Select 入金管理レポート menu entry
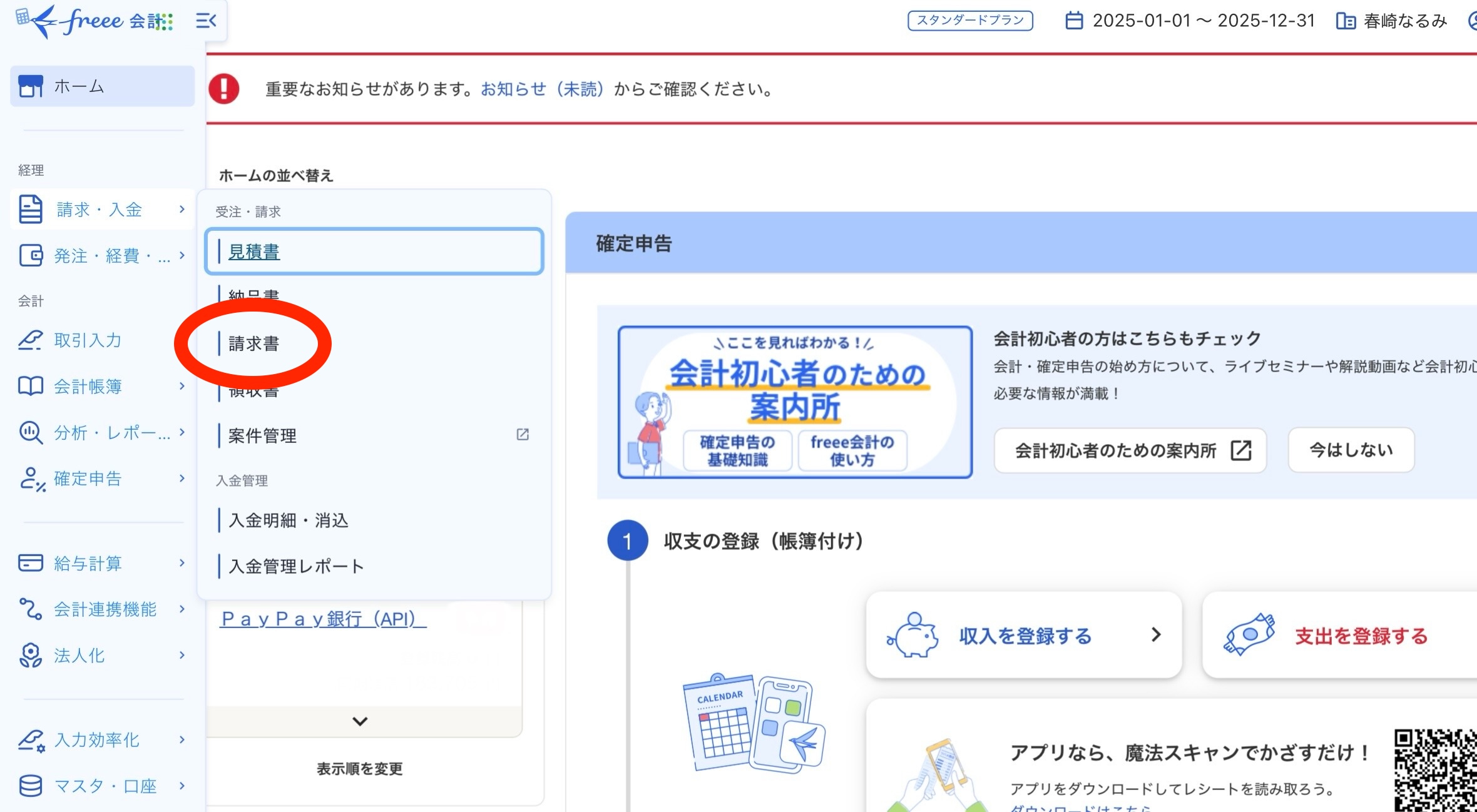 (296, 567)
